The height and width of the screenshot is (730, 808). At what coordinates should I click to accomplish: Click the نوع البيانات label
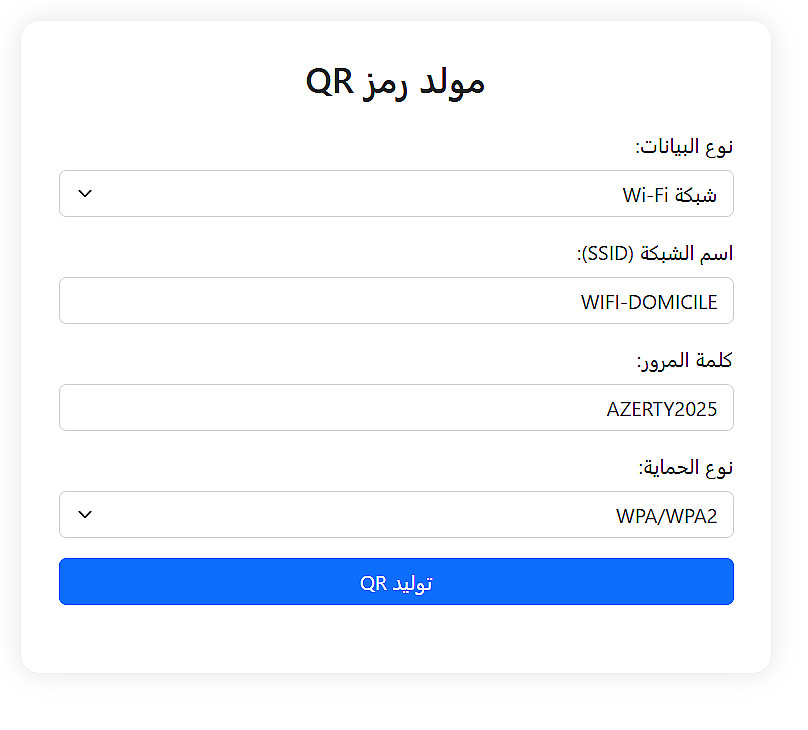[684, 147]
